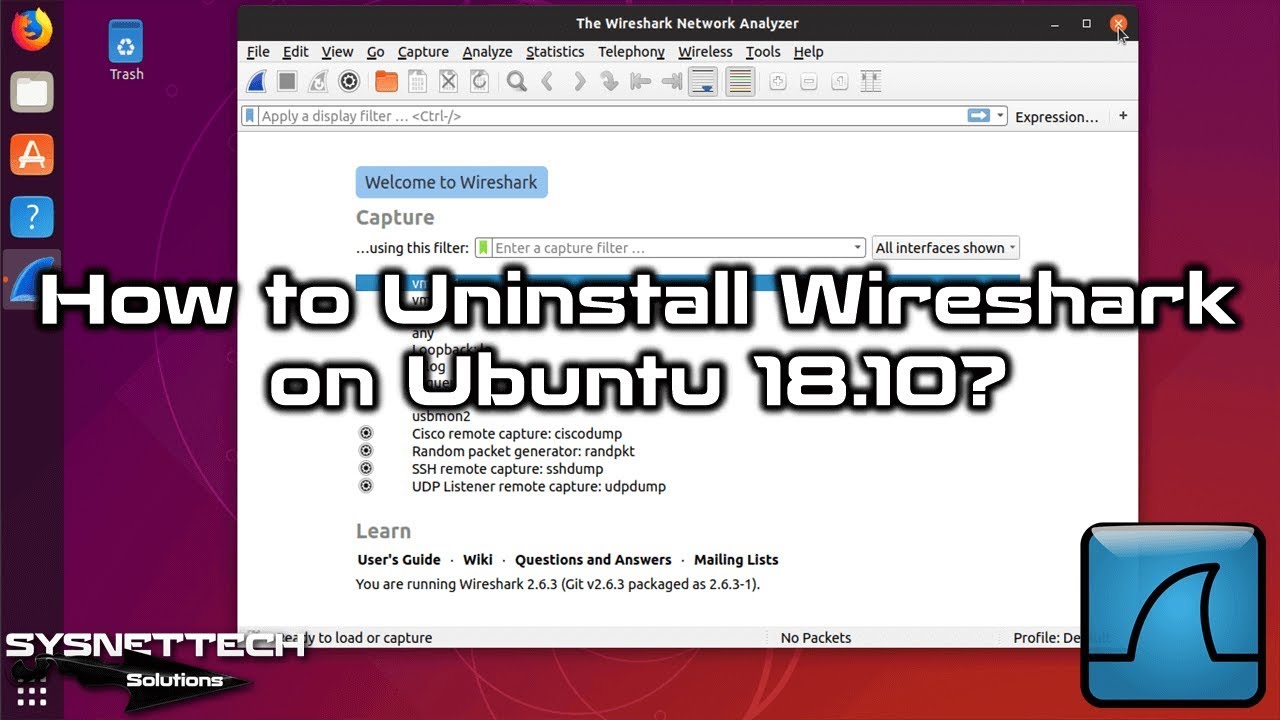Screen dimensions: 1280x720
Task: Open the File menu
Action: (x=258, y=52)
